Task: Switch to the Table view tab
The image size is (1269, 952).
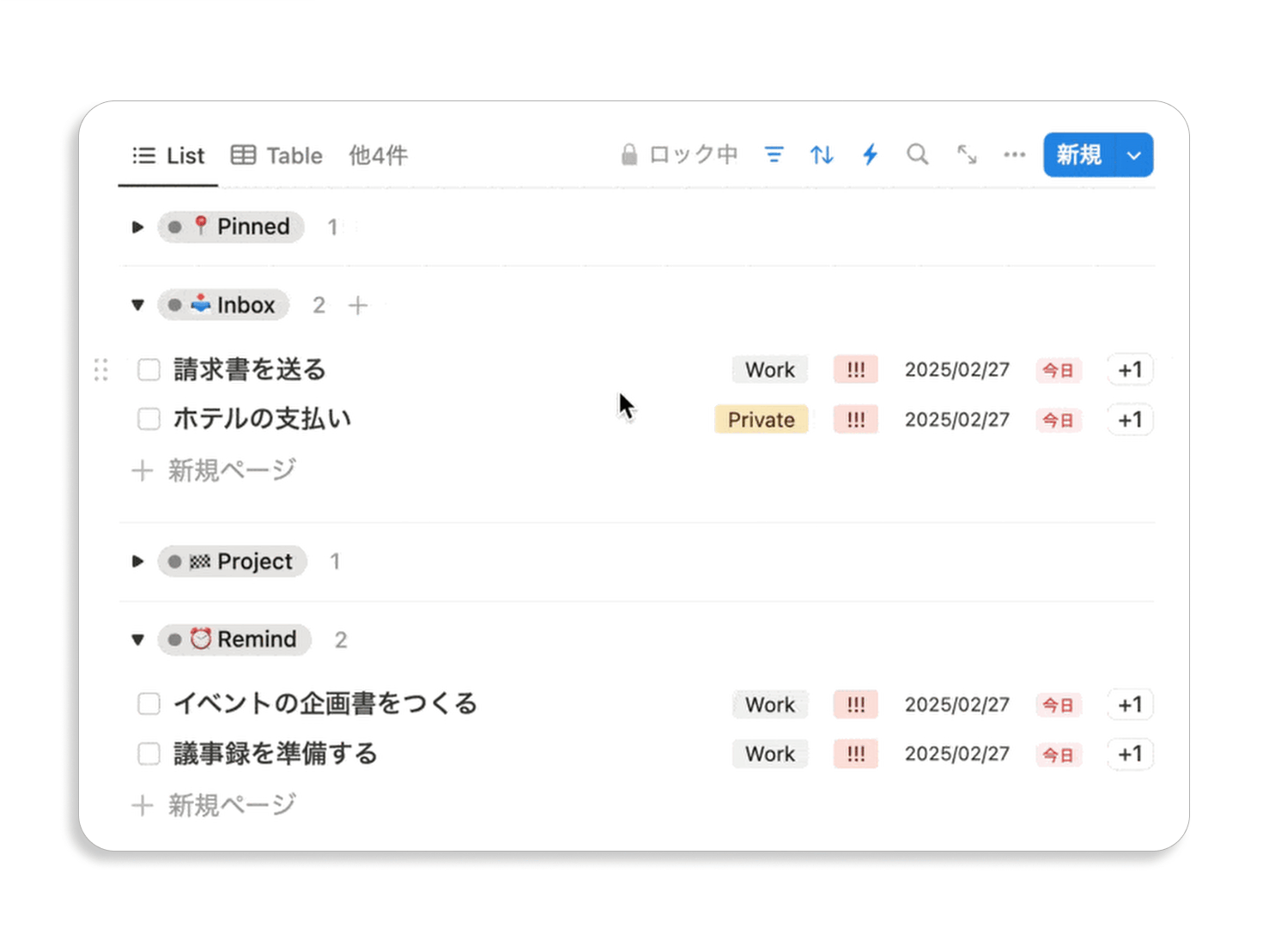Action: pyautogui.click(x=277, y=155)
